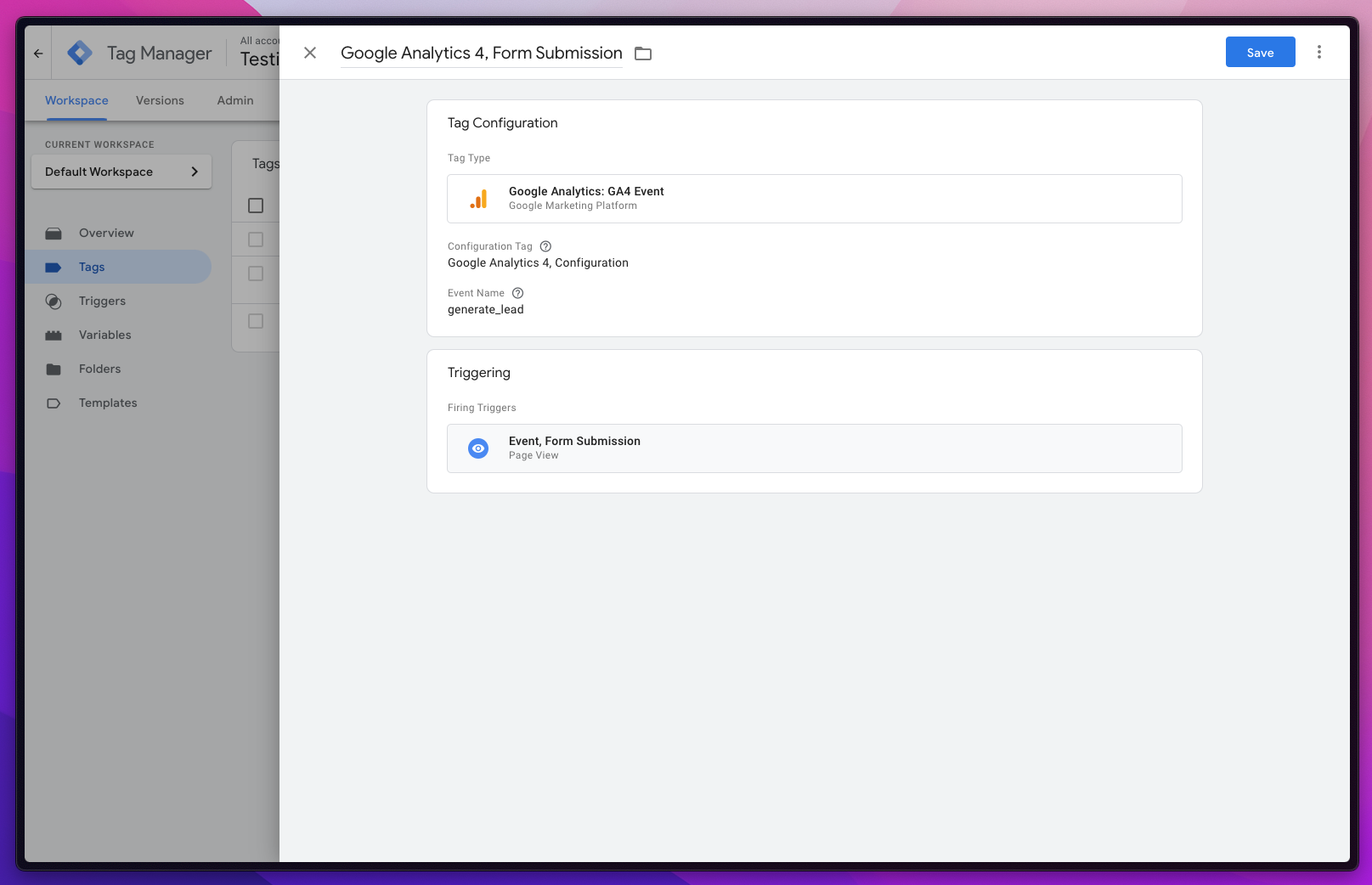Open Folders from the sidebar

pos(54,369)
